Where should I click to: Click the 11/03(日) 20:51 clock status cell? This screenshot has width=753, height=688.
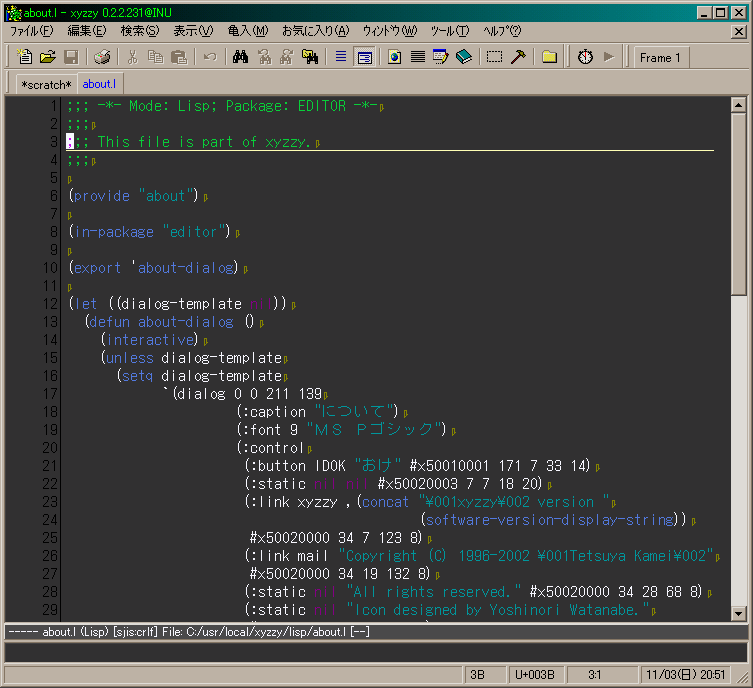click(686, 675)
